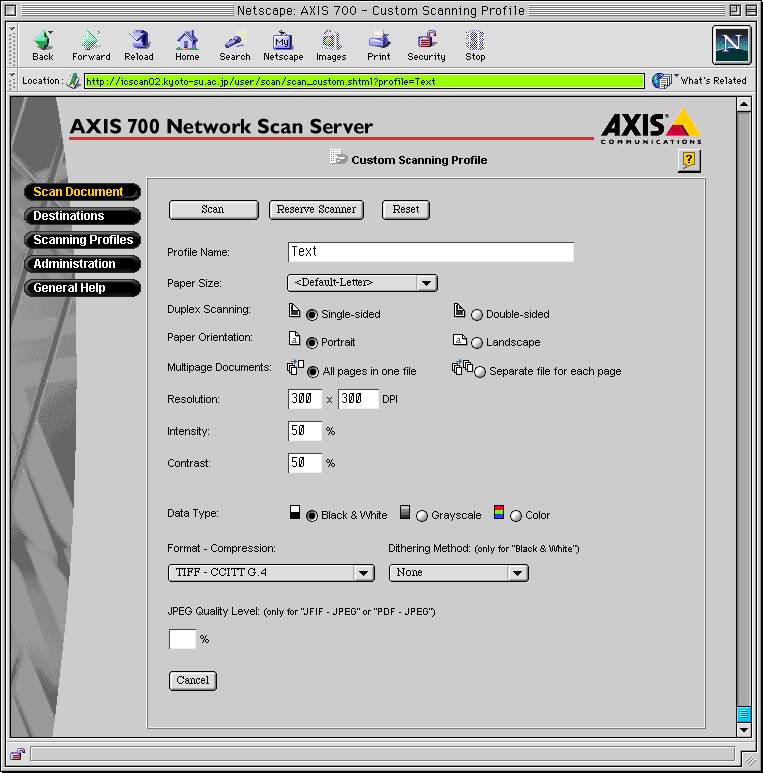This screenshot has width=763, height=773.
Task: Set data type to Color
Action: pos(516,516)
